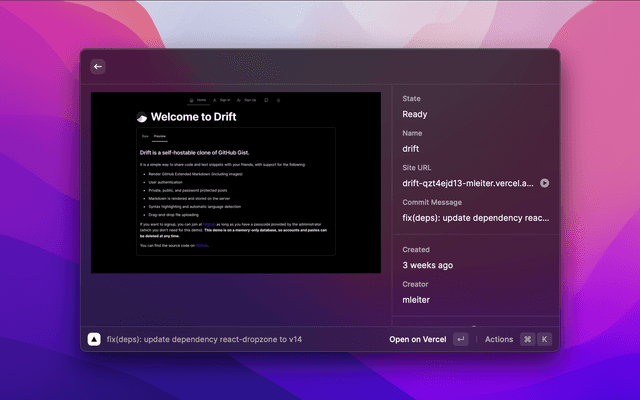Screen dimensions: 640x400
Task: Switch to the Raw tab
Action: click(x=145, y=134)
